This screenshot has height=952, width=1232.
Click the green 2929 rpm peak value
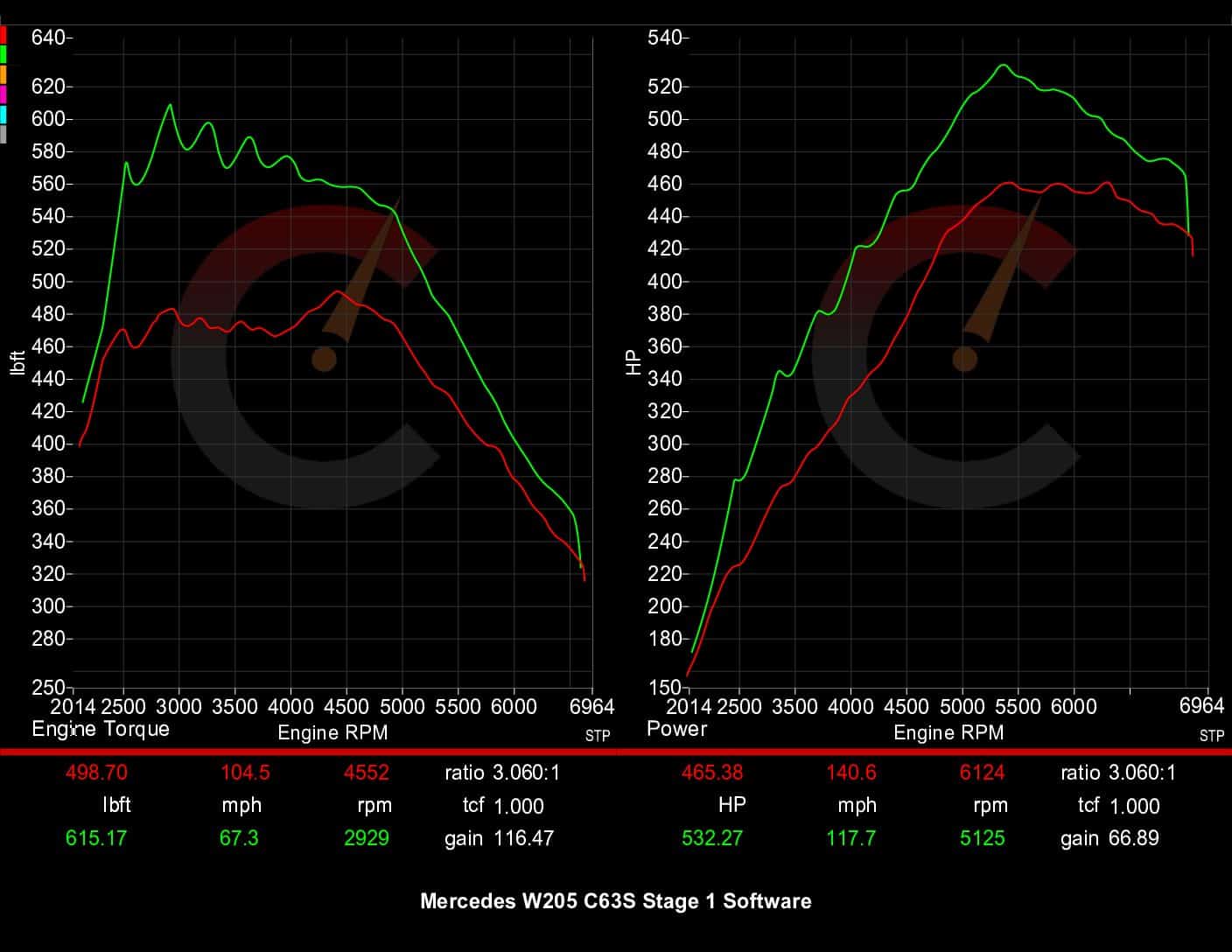(367, 838)
